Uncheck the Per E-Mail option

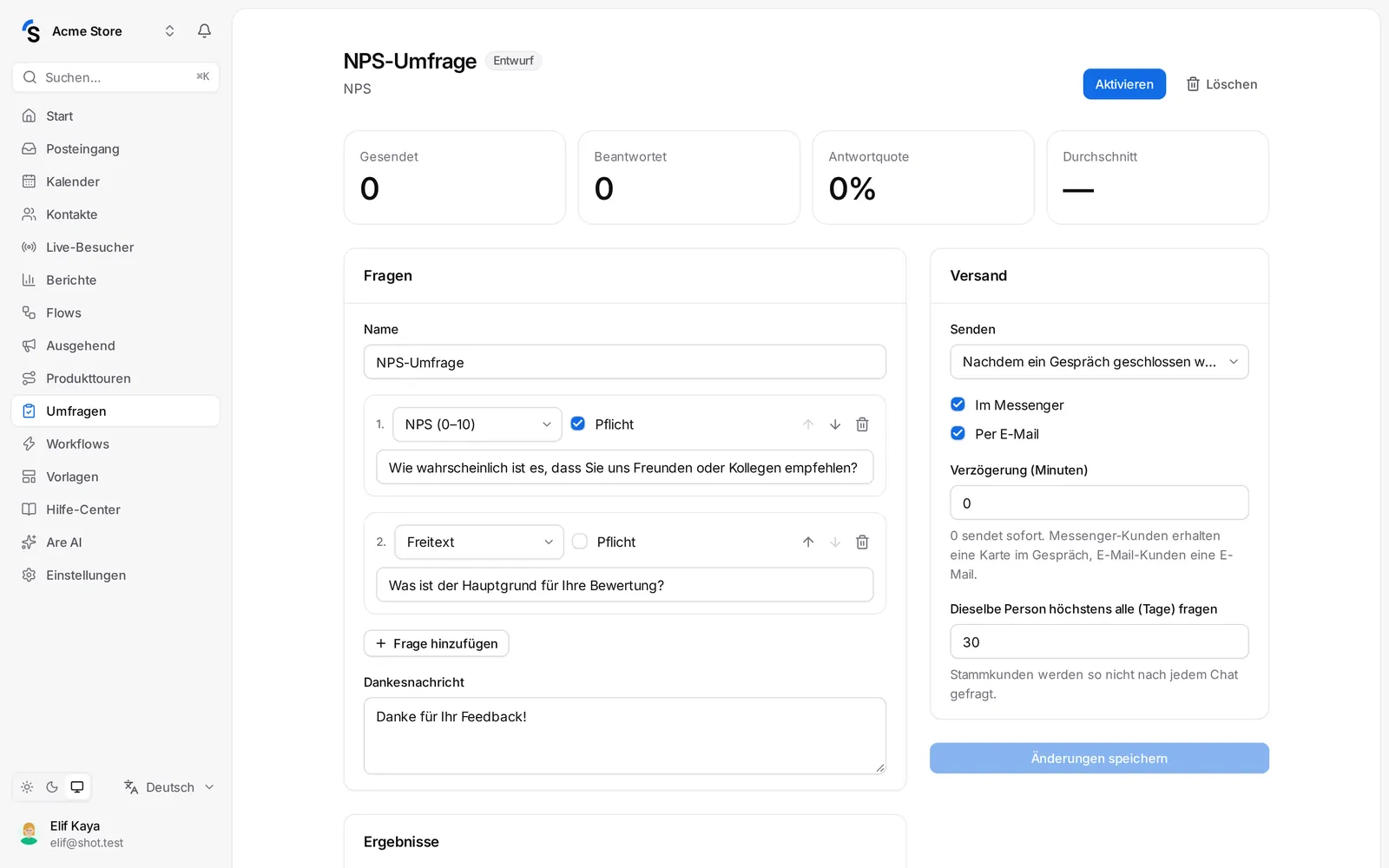(958, 433)
